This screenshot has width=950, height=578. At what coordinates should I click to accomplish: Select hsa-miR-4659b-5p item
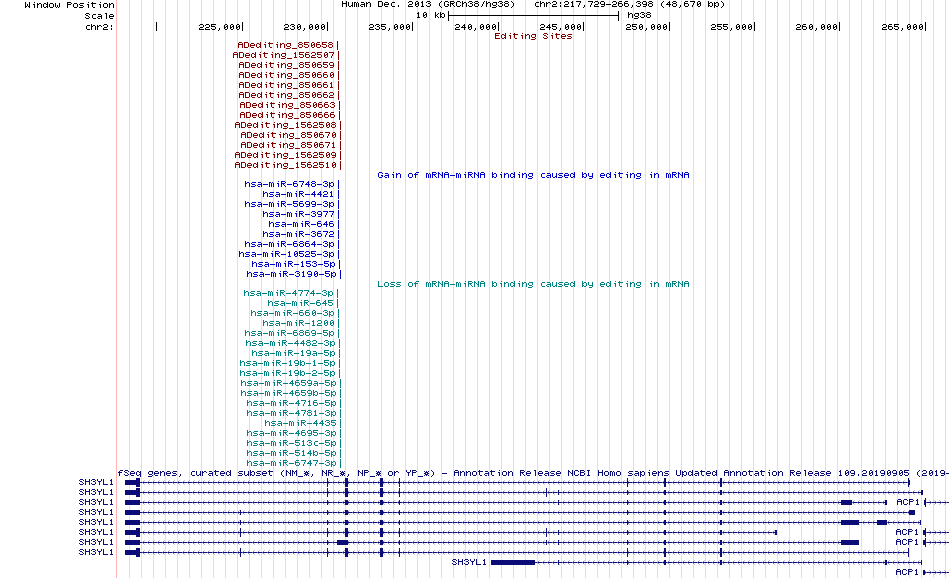pos(288,393)
